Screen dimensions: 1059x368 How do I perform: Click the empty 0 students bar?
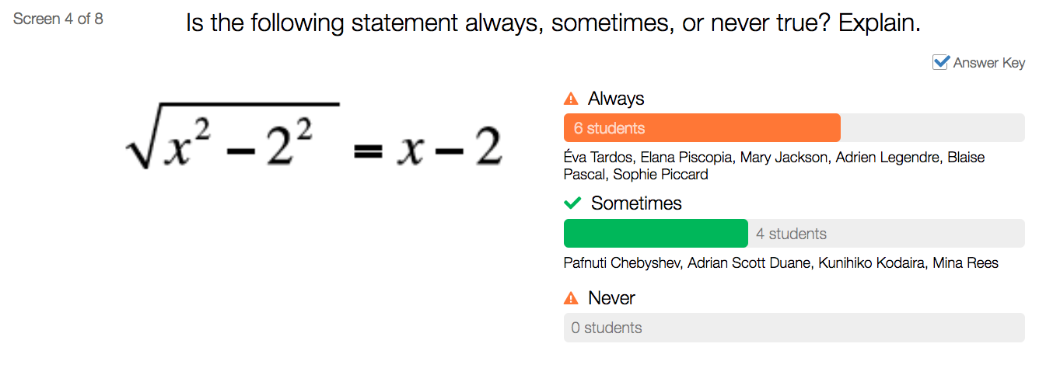[794, 327]
